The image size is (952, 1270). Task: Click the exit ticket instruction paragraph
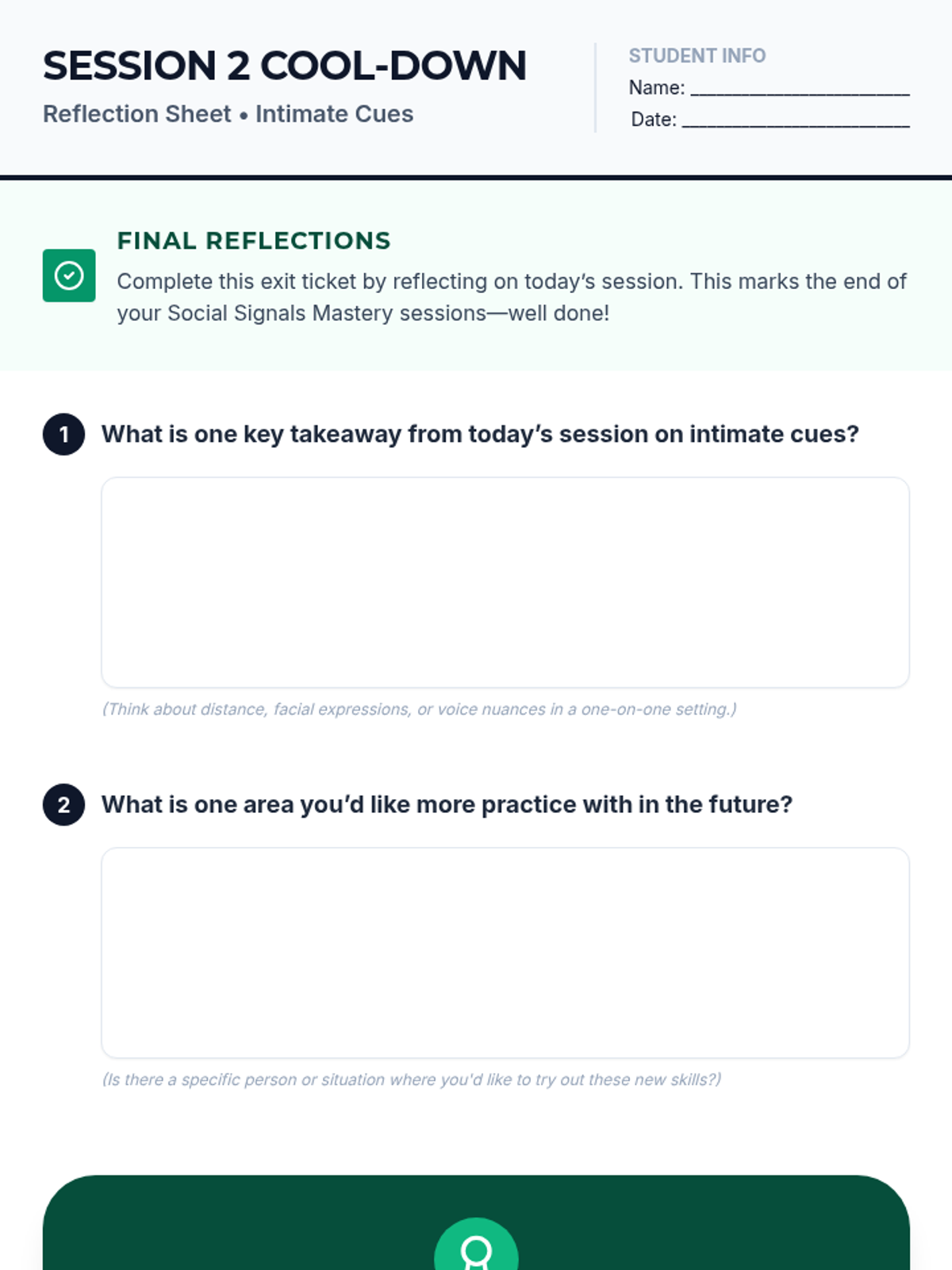point(511,297)
